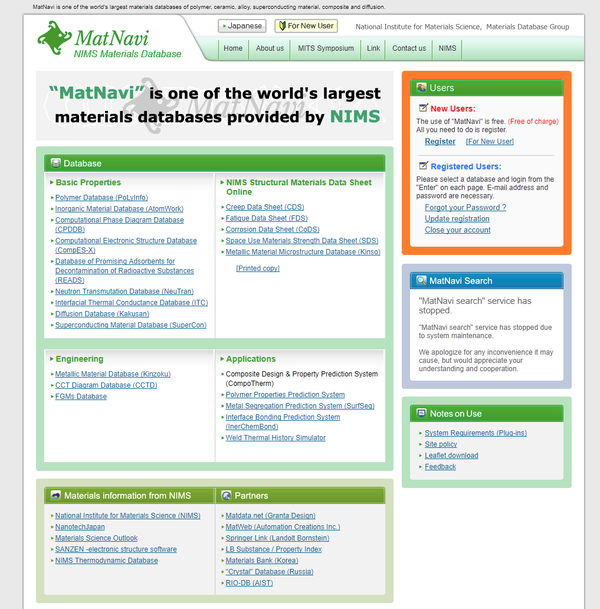600x609 pixels.
Task: Open the Feedback link
Action: [x=440, y=467]
